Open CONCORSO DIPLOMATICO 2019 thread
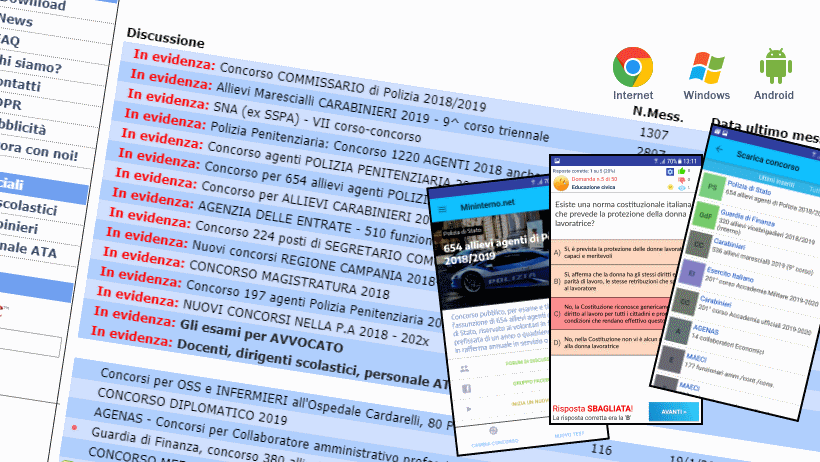Image resolution: width=820 pixels, height=462 pixels. click(x=192, y=406)
